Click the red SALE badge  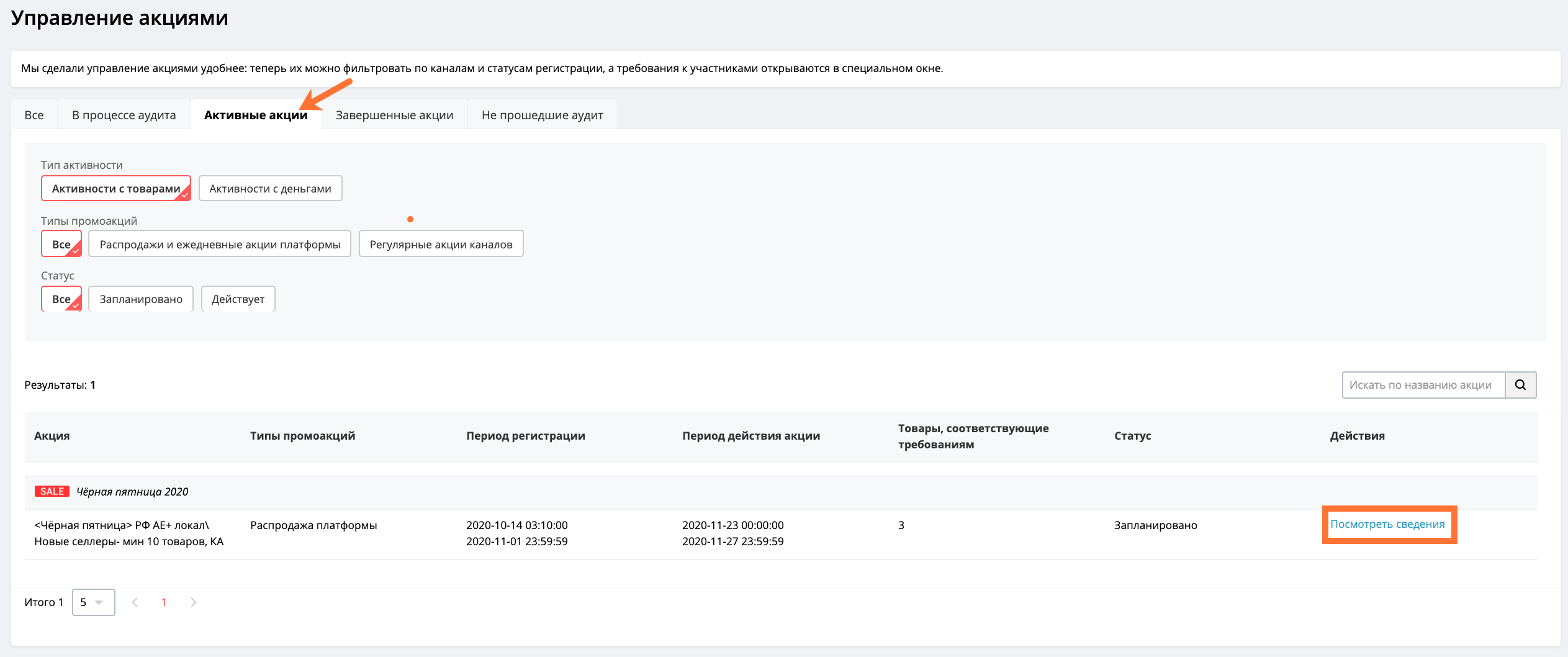(x=52, y=491)
